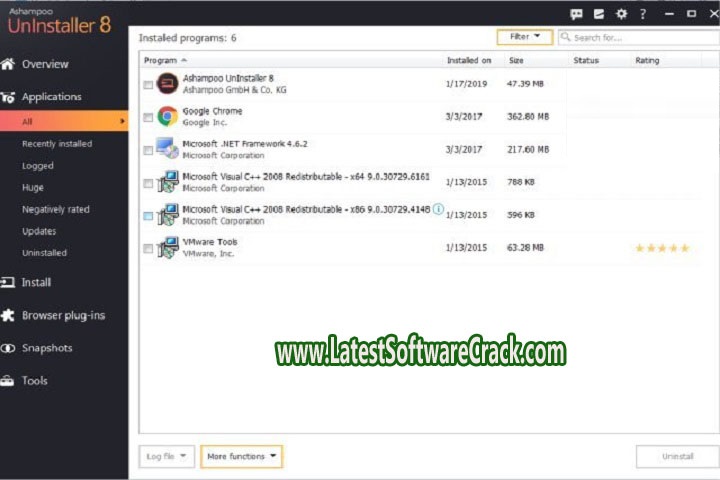The width and height of the screenshot is (720, 480).
Task: Click the Install sidebar icon
Action: point(7,282)
